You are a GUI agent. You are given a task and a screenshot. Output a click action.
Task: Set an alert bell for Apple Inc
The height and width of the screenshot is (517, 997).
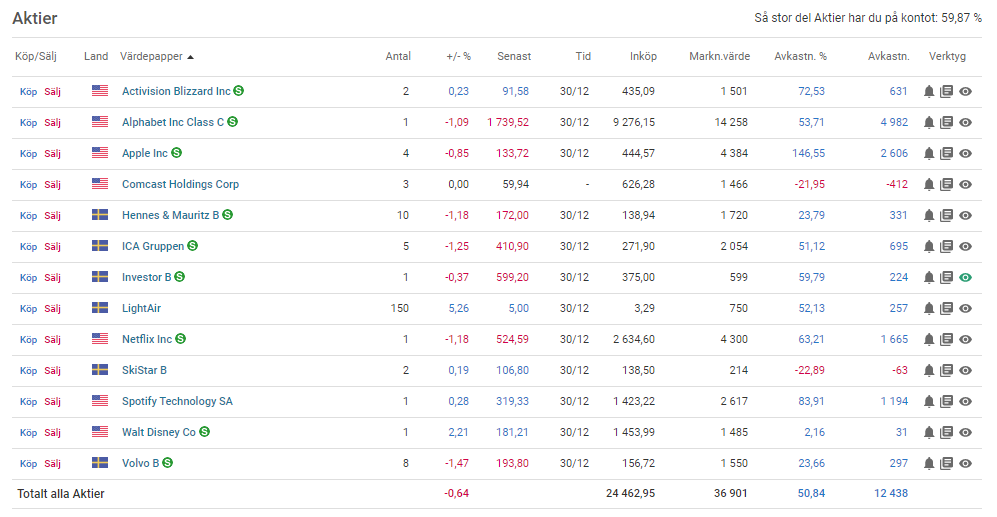click(x=929, y=153)
